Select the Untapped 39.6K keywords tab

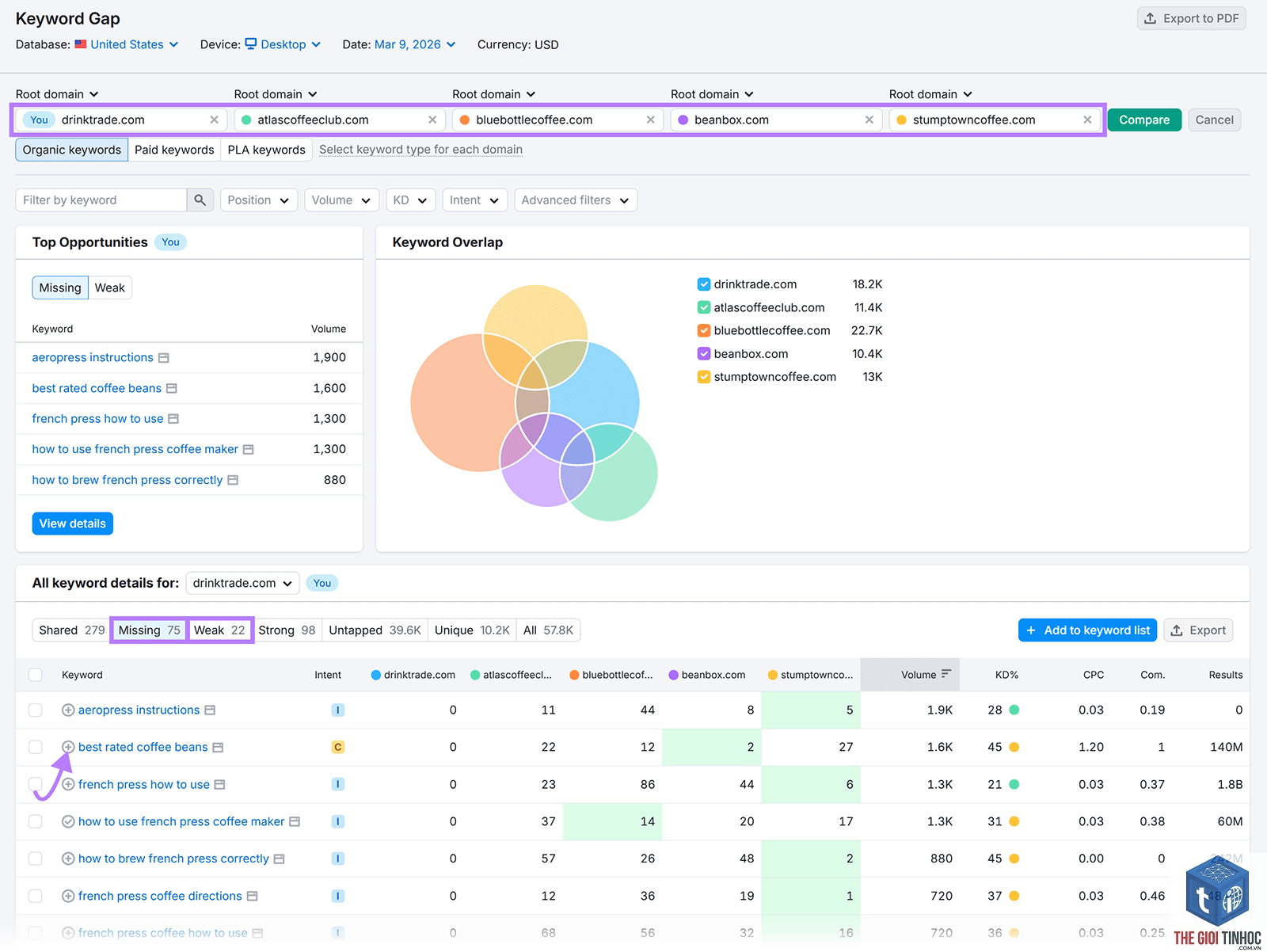375,630
